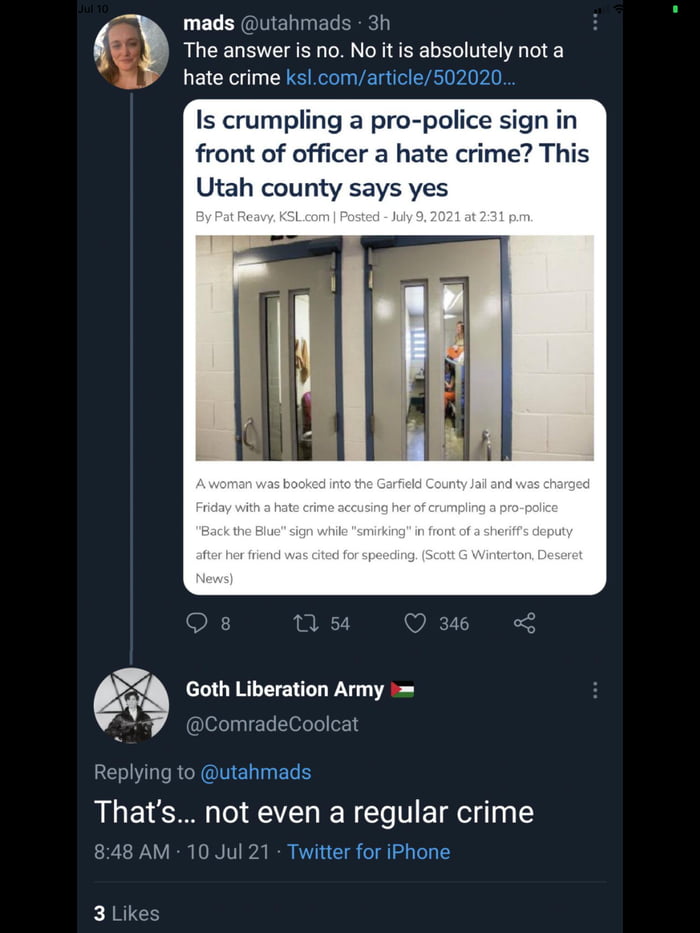Click the article headline about pro-police sign
700x933 pixels.
[392, 153]
